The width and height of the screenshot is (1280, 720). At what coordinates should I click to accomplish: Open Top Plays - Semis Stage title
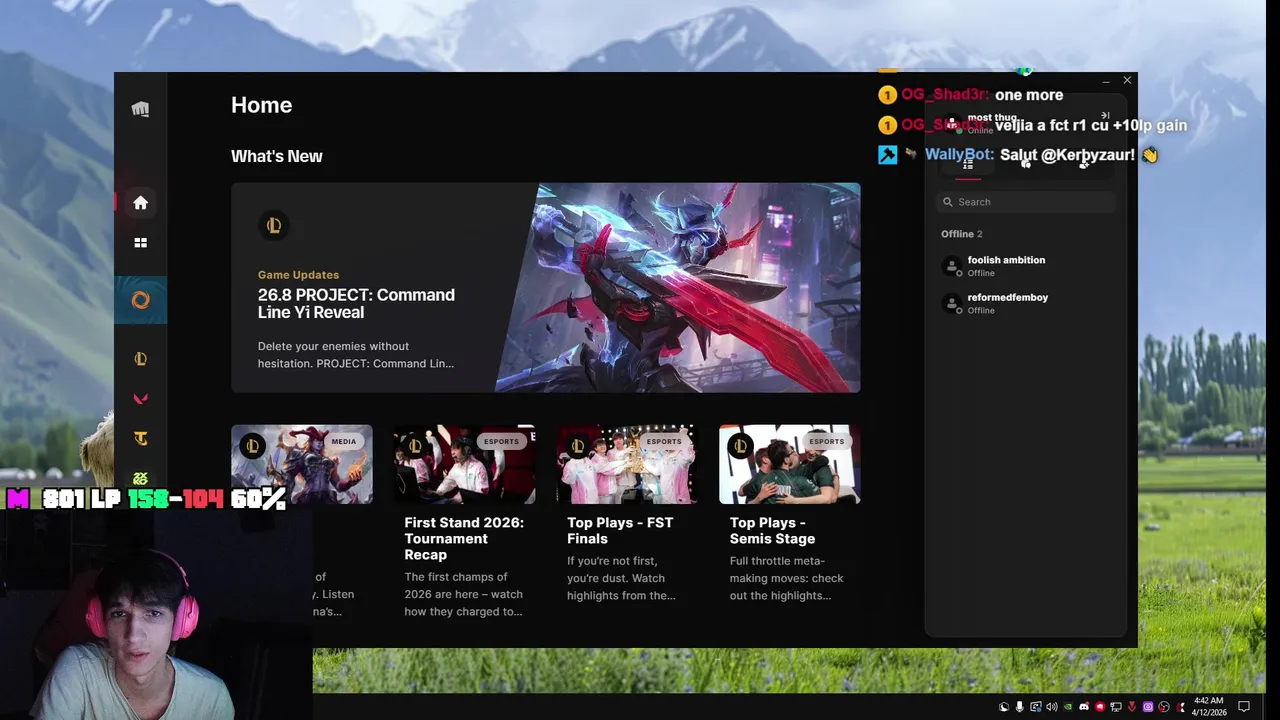772,530
